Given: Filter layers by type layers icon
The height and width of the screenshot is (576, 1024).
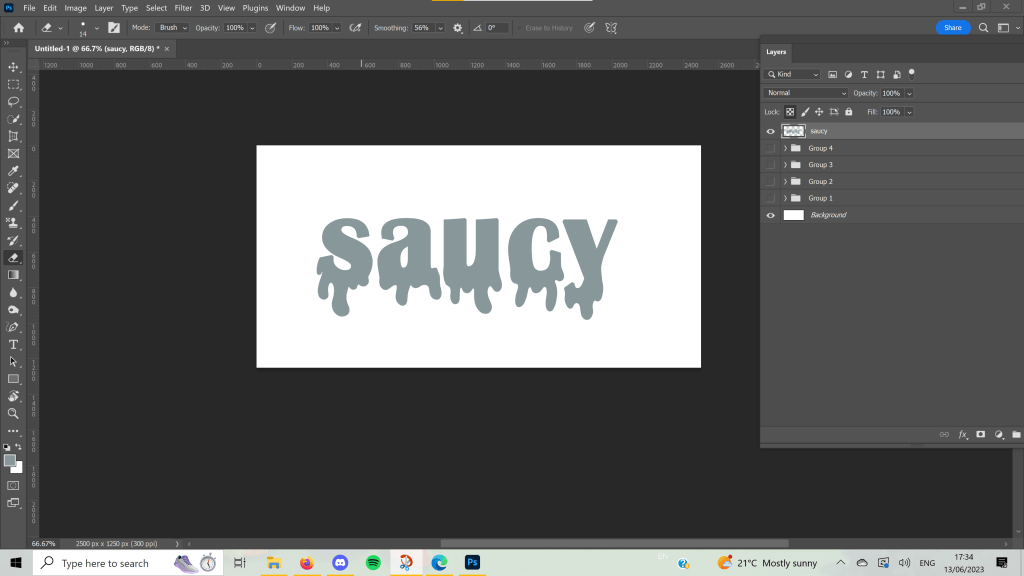Looking at the screenshot, I should pyautogui.click(x=864, y=75).
